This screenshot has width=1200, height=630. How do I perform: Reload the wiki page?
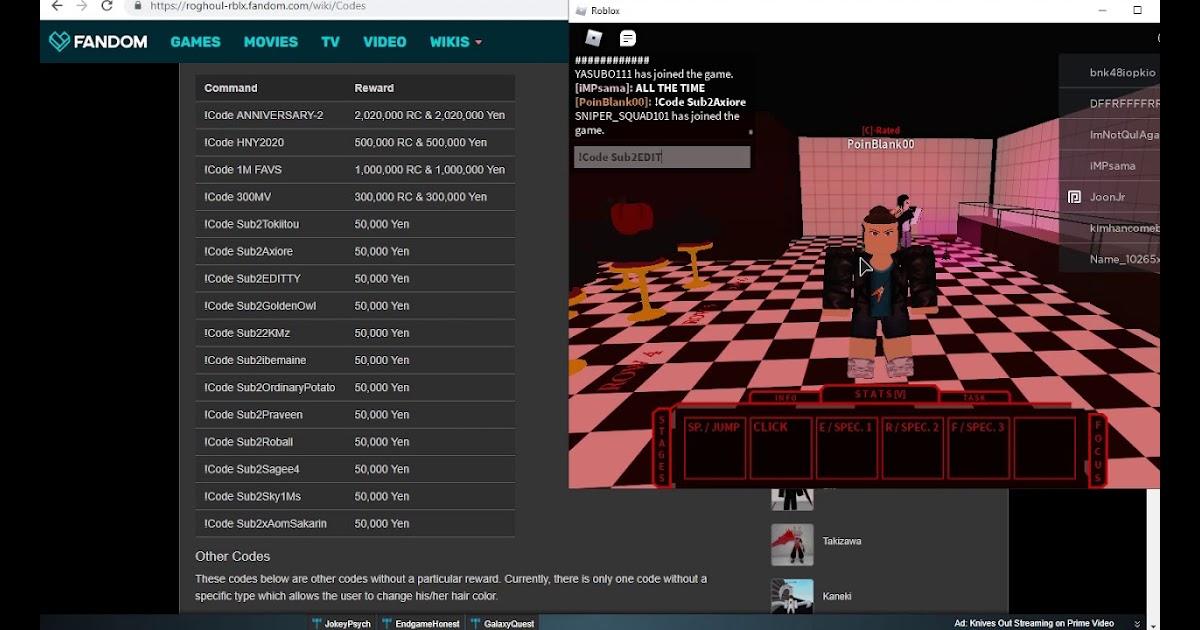(106, 6)
